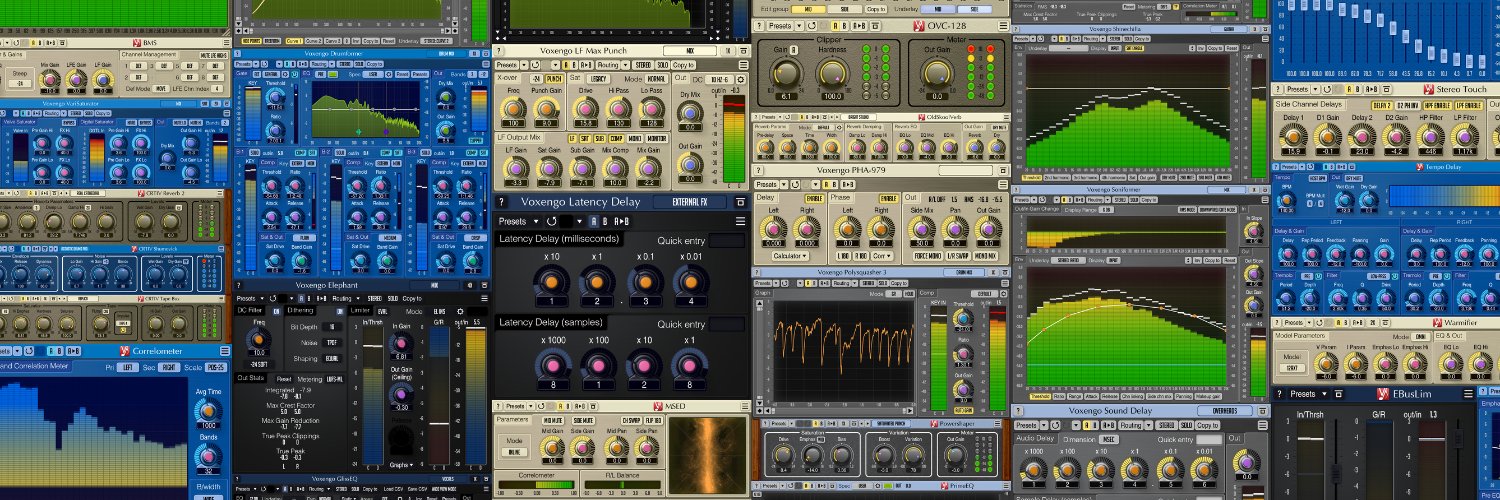Toggle PUNCH in LF Max Punch
1500x500 pixels.
554,79
